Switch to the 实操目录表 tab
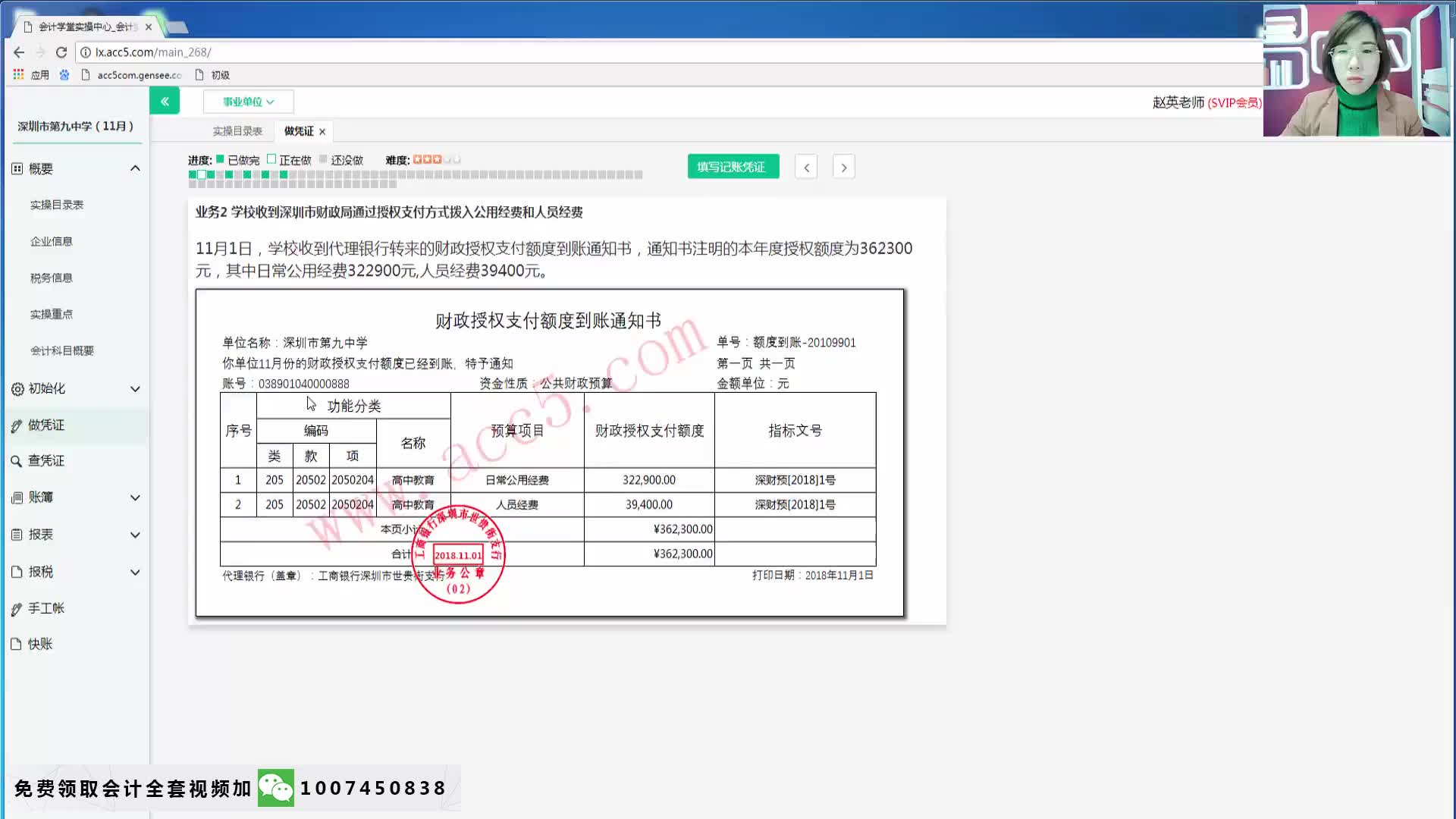The image size is (1456, 819). pyautogui.click(x=238, y=130)
